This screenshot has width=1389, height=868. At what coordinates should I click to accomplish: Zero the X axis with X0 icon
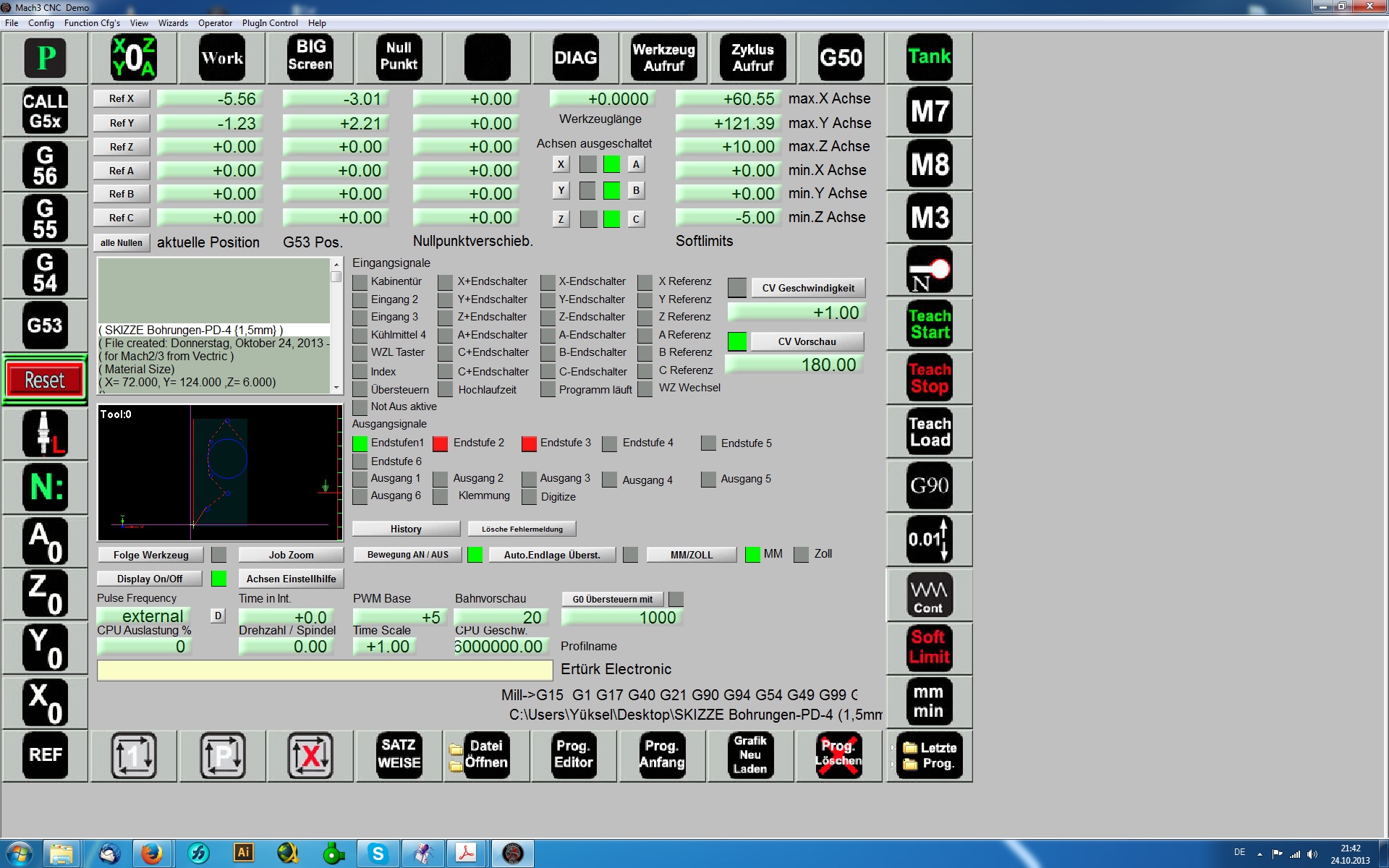45,702
